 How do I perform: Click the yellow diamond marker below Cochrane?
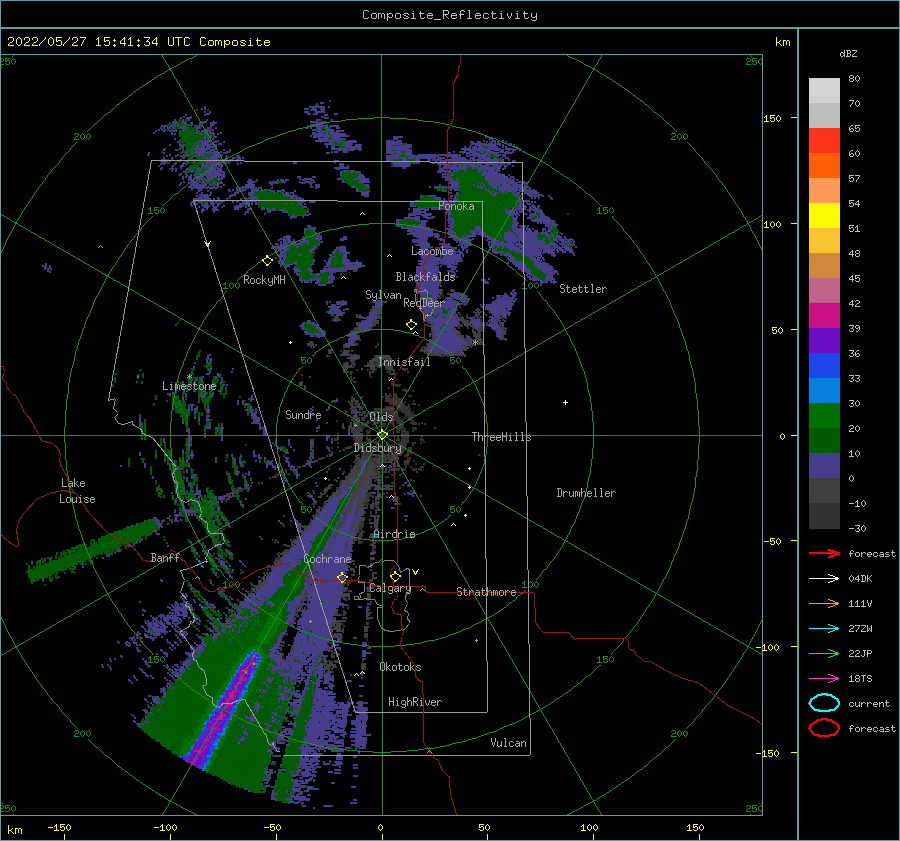click(x=342, y=577)
